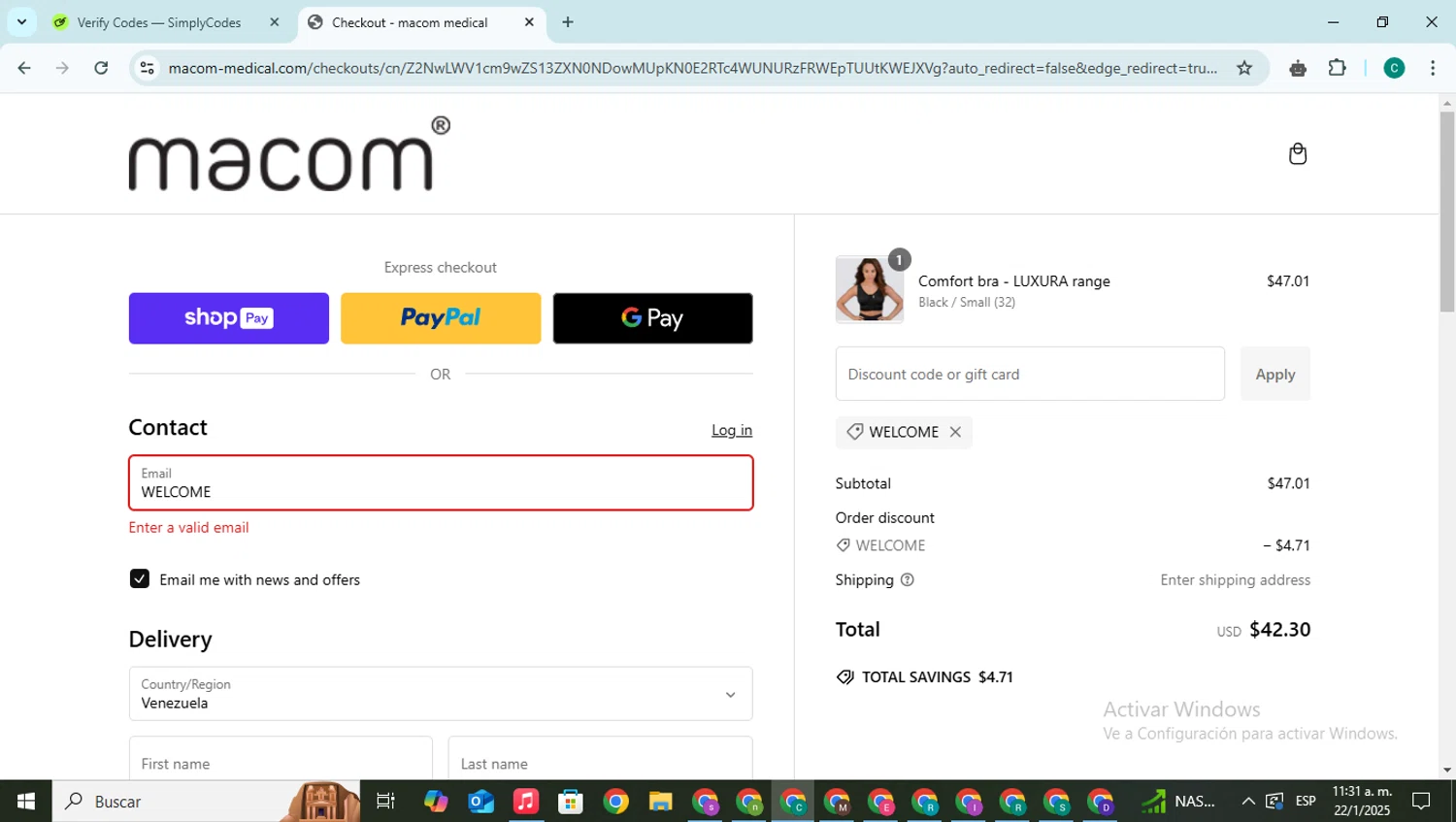The width and height of the screenshot is (1456, 822).
Task: Click the Email input field
Action: (441, 483)
